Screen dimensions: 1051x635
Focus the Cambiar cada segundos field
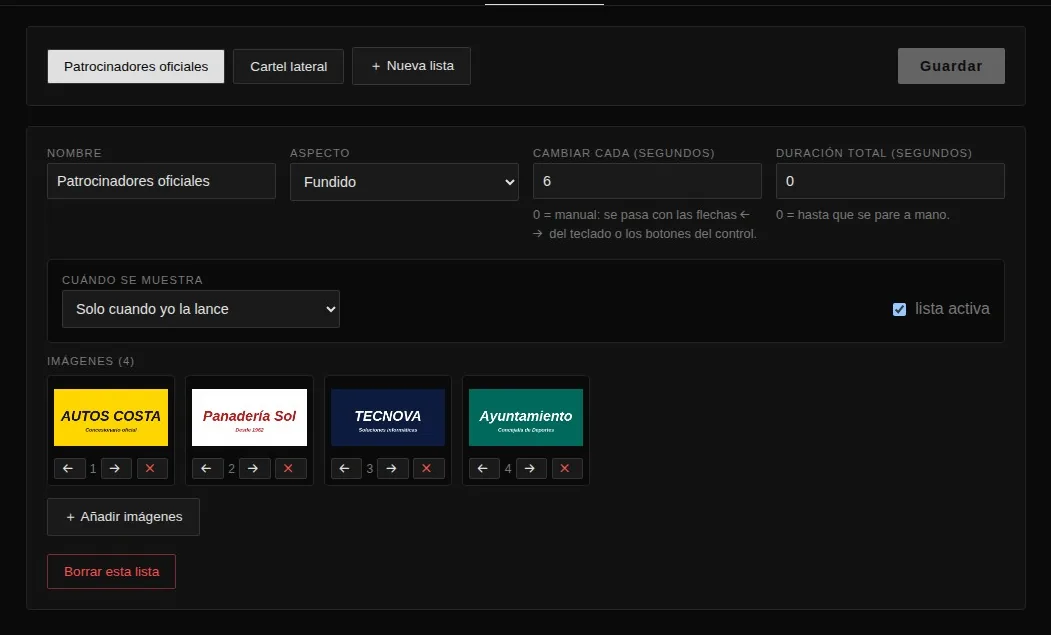click(647, 181)
